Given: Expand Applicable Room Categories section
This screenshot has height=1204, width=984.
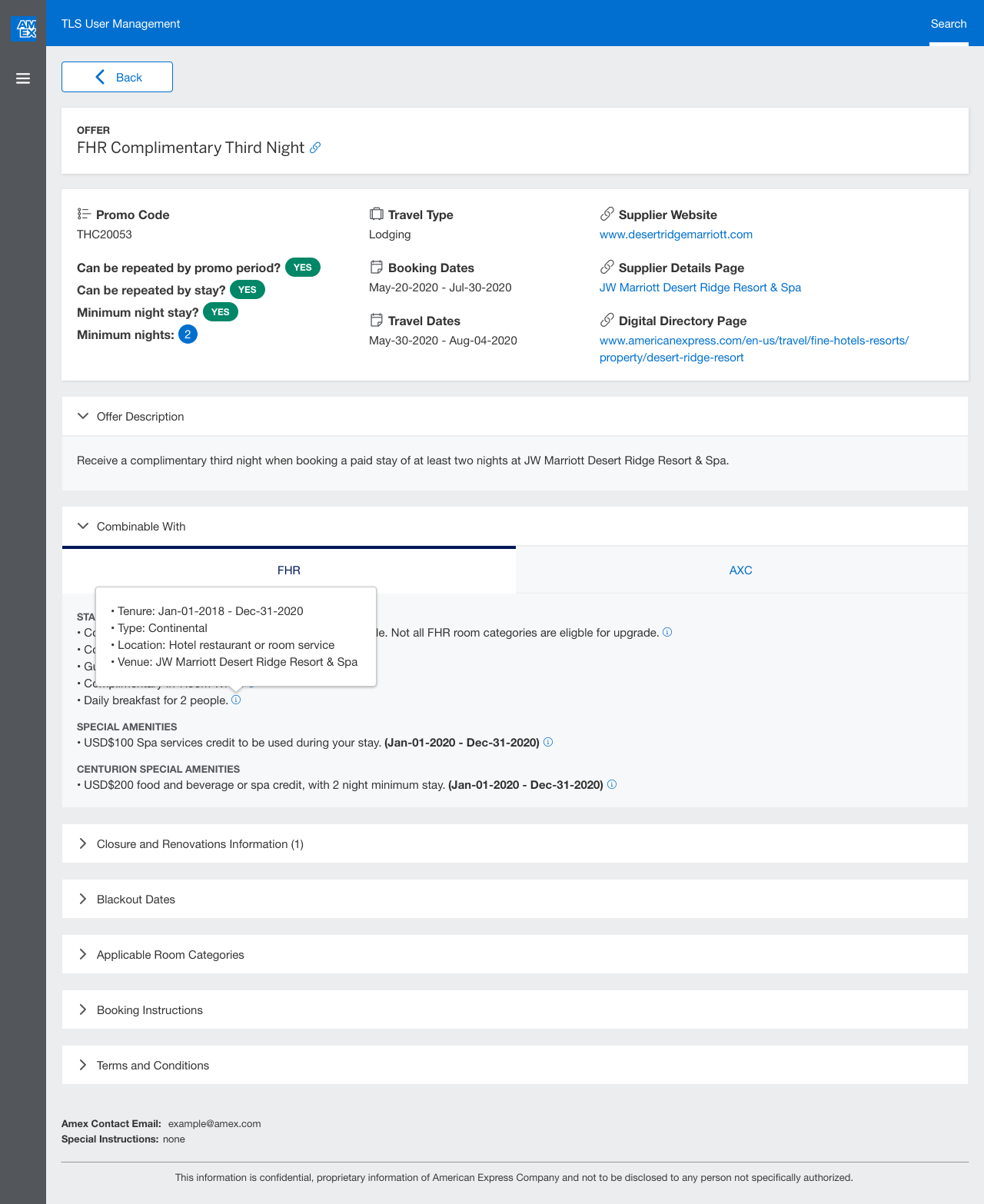Looking at the screenshot, I should [x=83, y=954].
